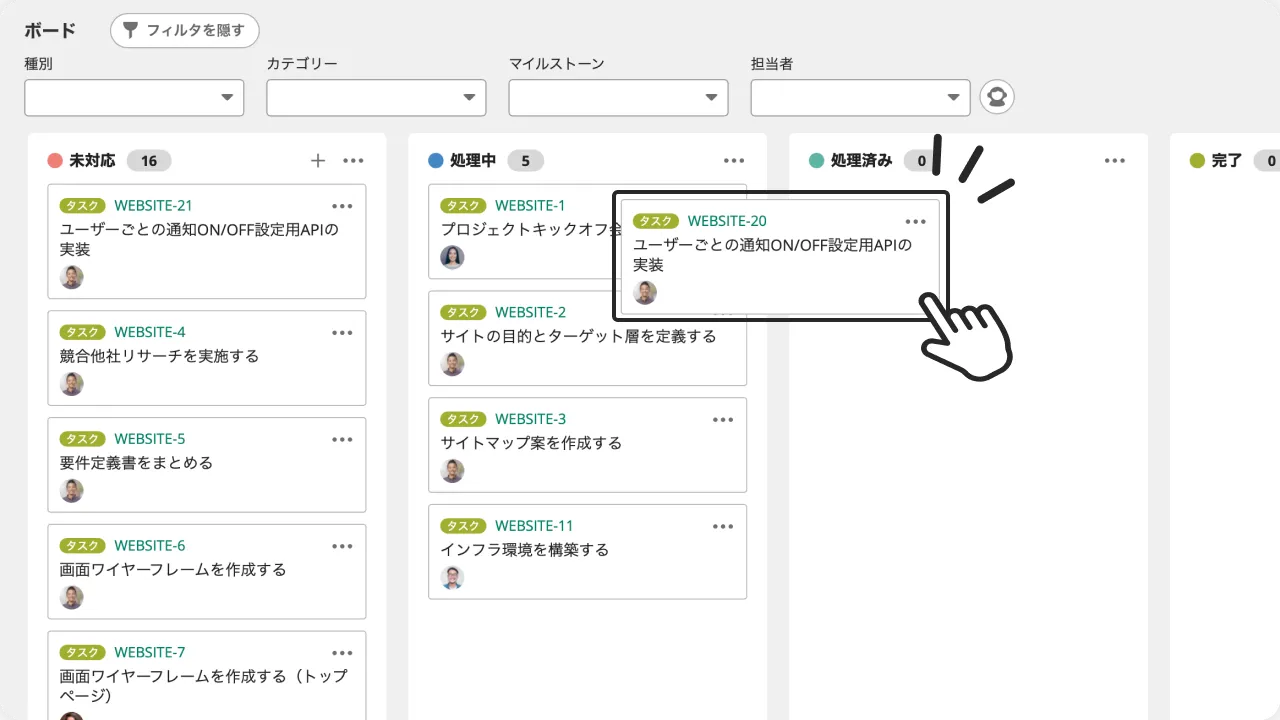1280x720 pixels.
Task: Click the フィルタを隠す filter button
Action: click(x=185, y=30)
